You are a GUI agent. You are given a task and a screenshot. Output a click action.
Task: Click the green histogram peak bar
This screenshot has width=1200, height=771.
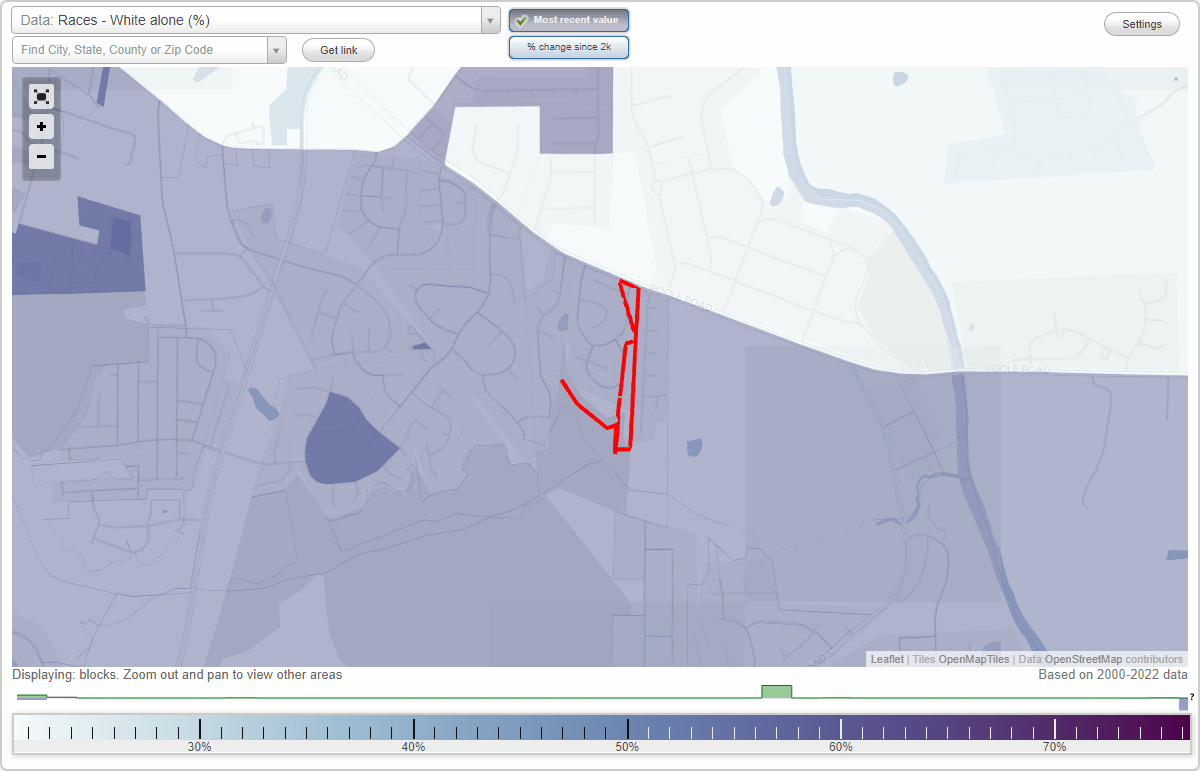776,692
